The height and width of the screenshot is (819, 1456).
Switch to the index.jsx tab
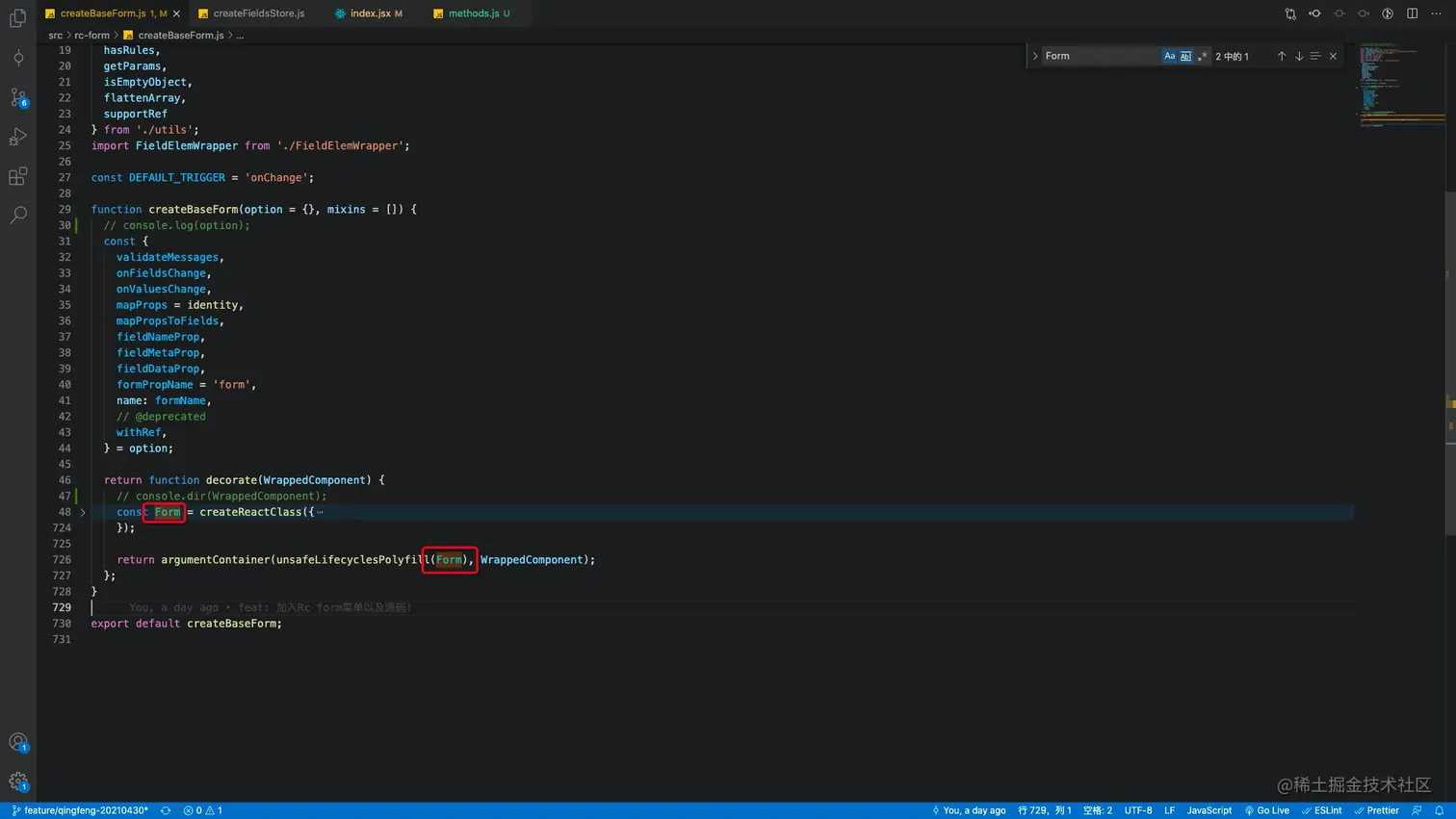pyautogui.click(x=369, y=13)
